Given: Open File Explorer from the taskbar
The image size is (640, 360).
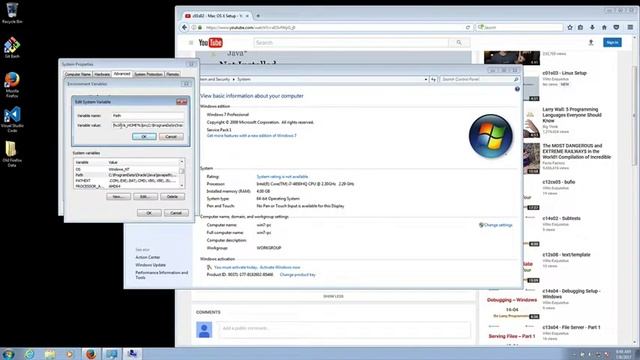Looking at the screenshot, I should pos(50,354).
